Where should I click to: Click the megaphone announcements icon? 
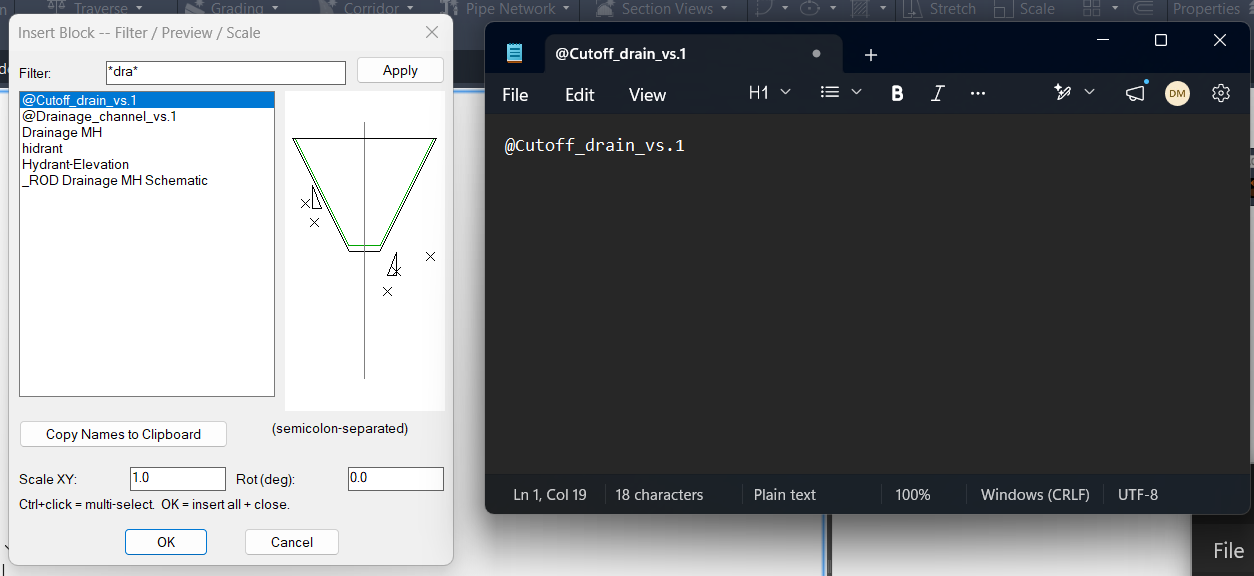[x=1135, y=93]
